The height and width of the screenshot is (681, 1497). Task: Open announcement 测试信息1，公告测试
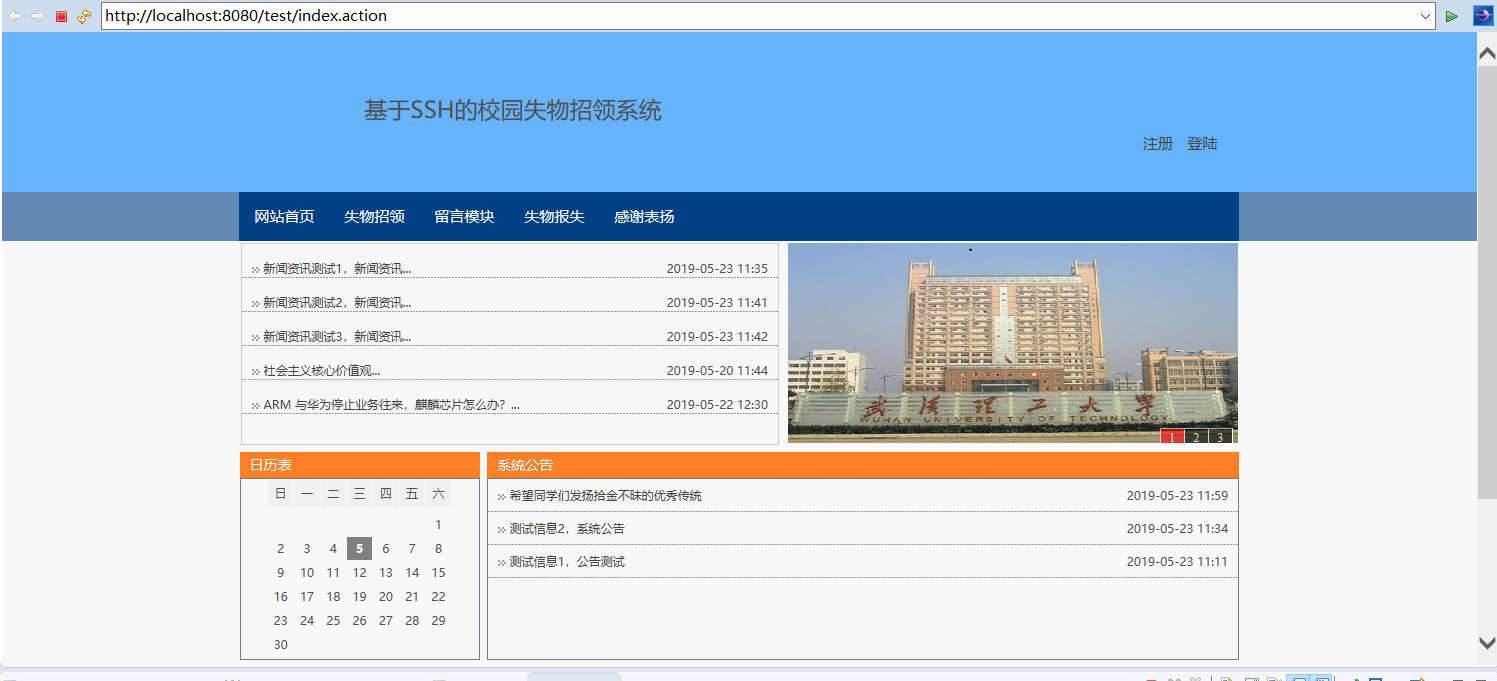567,562
